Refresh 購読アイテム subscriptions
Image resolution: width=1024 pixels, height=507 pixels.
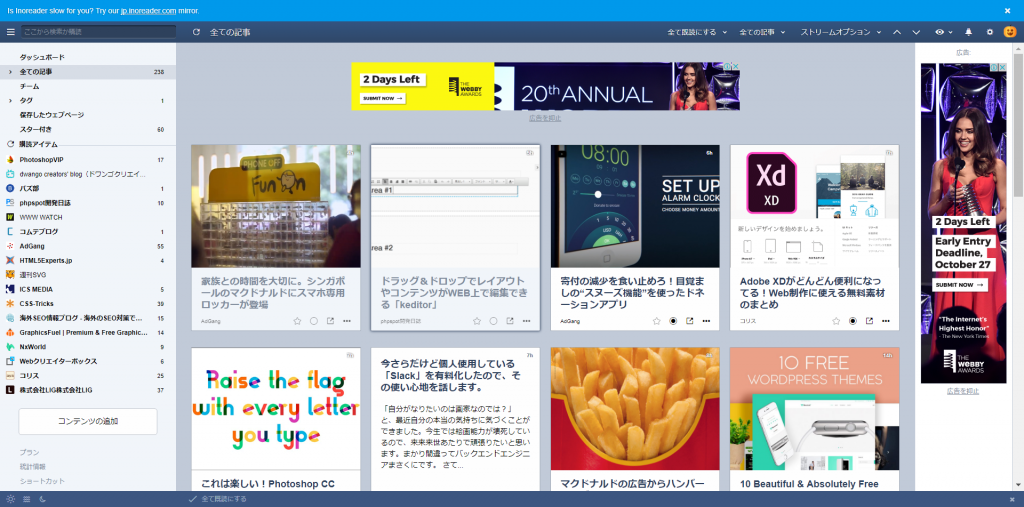click(x=10, y=144)
